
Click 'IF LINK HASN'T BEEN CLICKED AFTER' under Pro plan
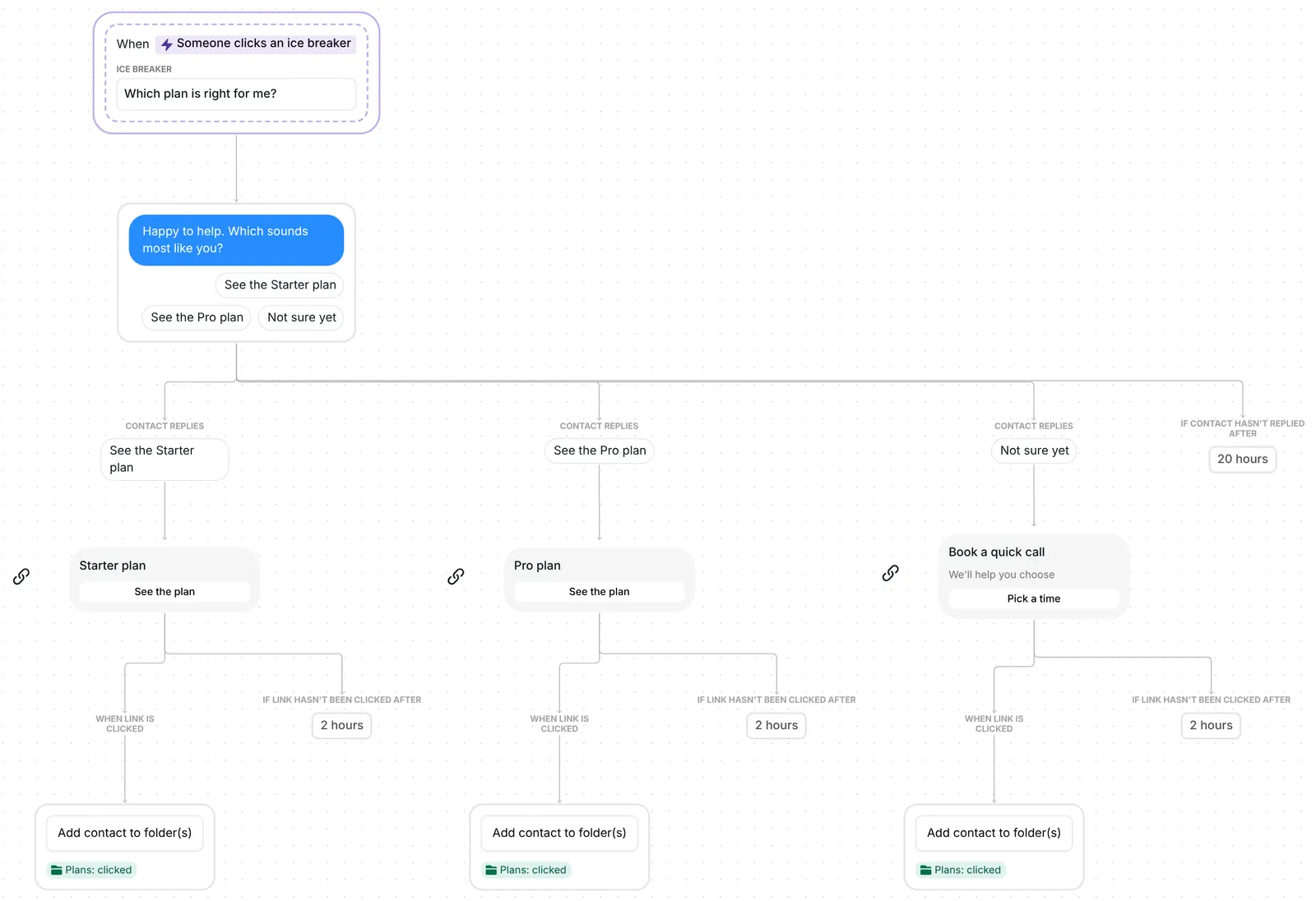tap(776, 700)
